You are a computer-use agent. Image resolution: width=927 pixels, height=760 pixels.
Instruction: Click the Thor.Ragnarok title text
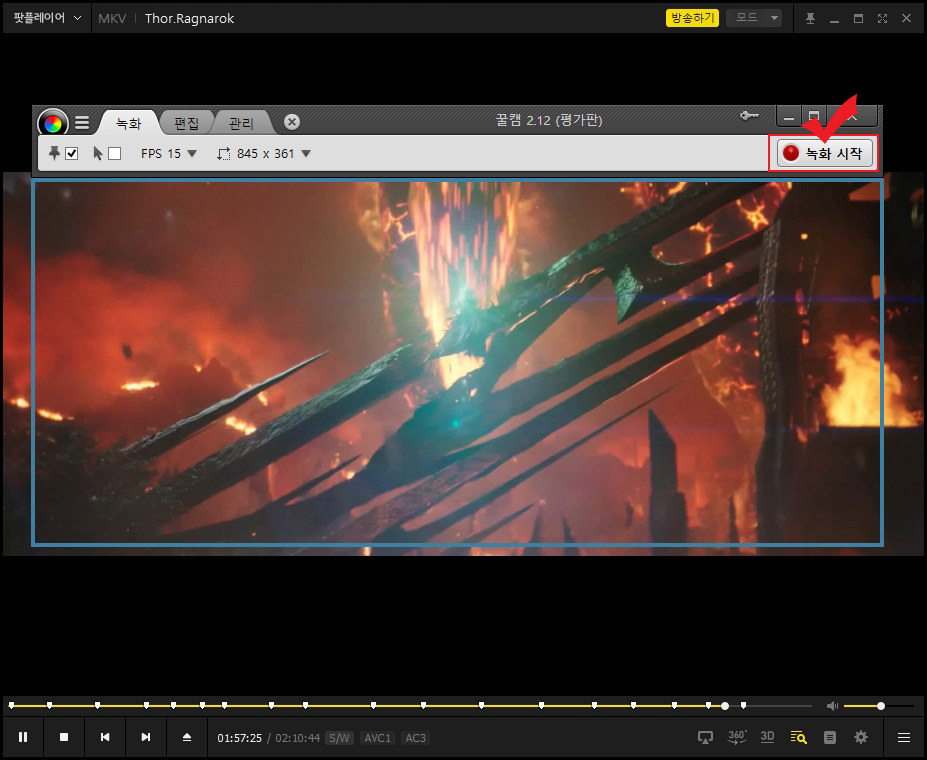coord(189,18)
